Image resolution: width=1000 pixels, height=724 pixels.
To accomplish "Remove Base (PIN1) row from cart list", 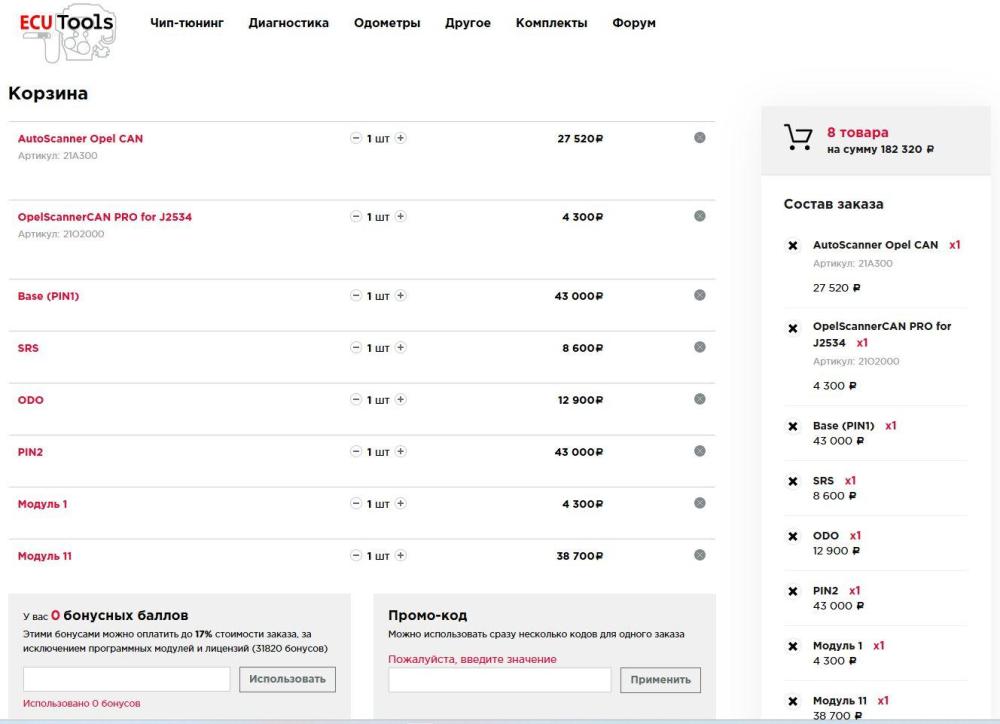I will click(x=700, y=295).
